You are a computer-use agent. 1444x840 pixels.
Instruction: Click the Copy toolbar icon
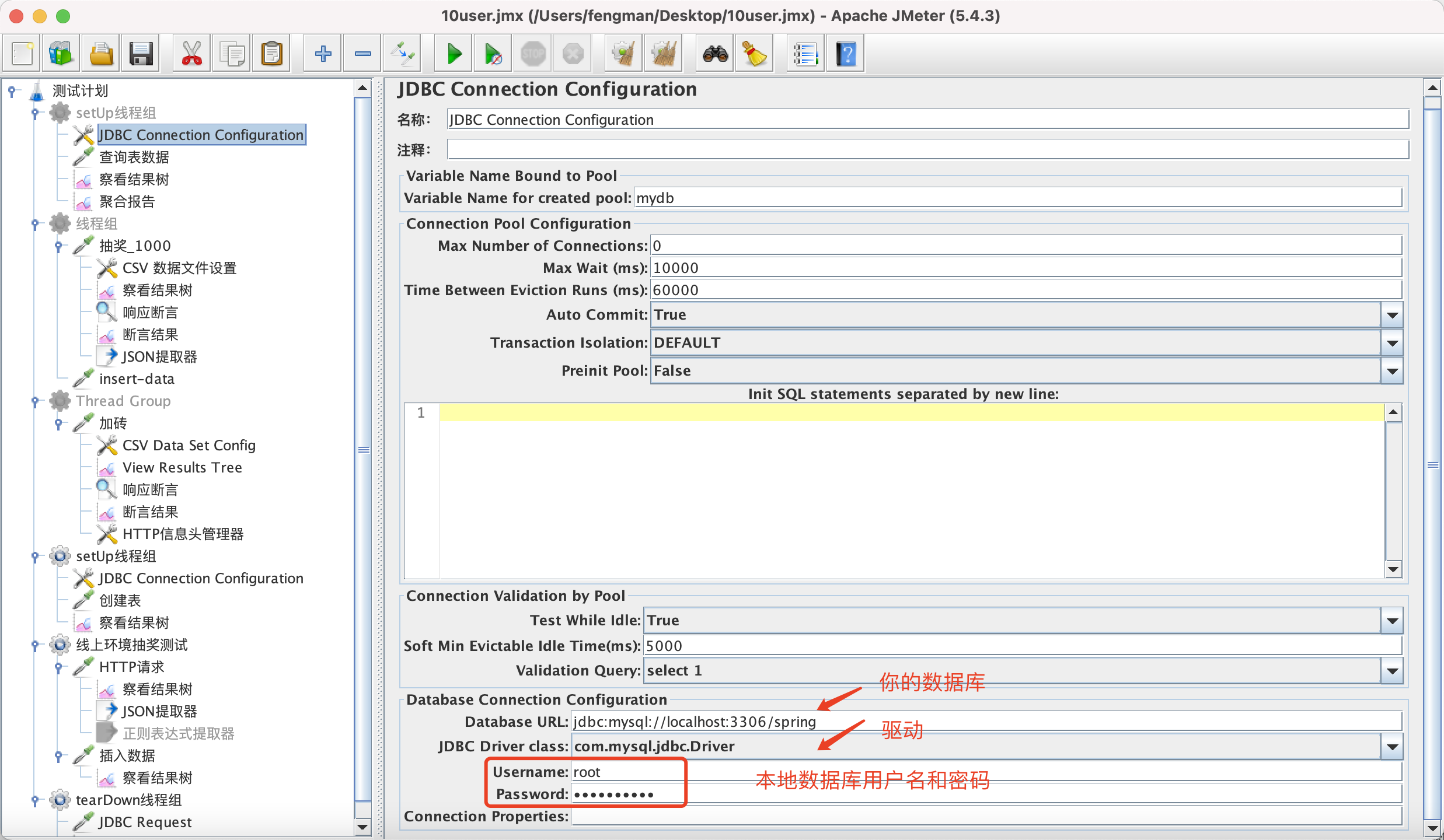pyautogui.click(x=232, y=54)
